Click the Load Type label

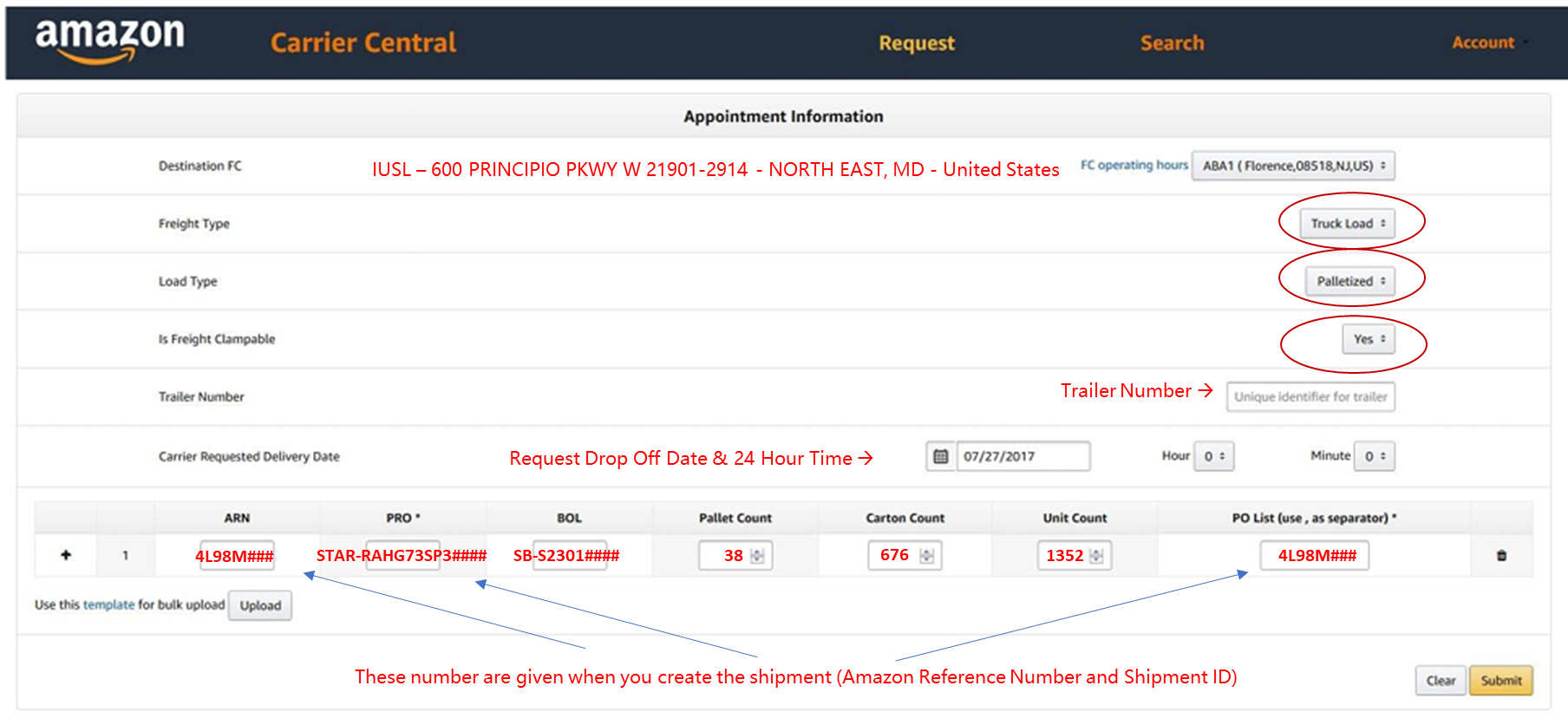pos(188,281)
